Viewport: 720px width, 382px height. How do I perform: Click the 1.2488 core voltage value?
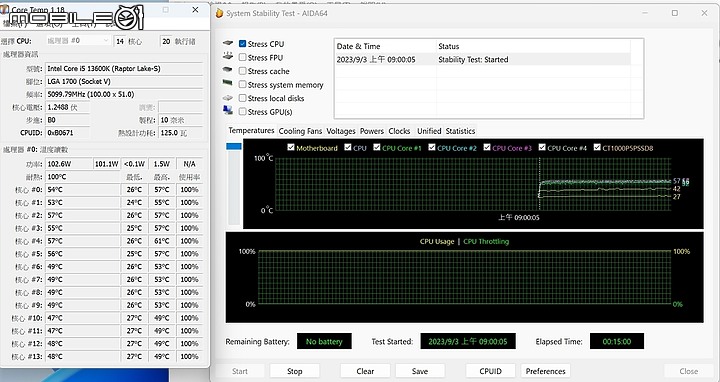tap(68, 107)
